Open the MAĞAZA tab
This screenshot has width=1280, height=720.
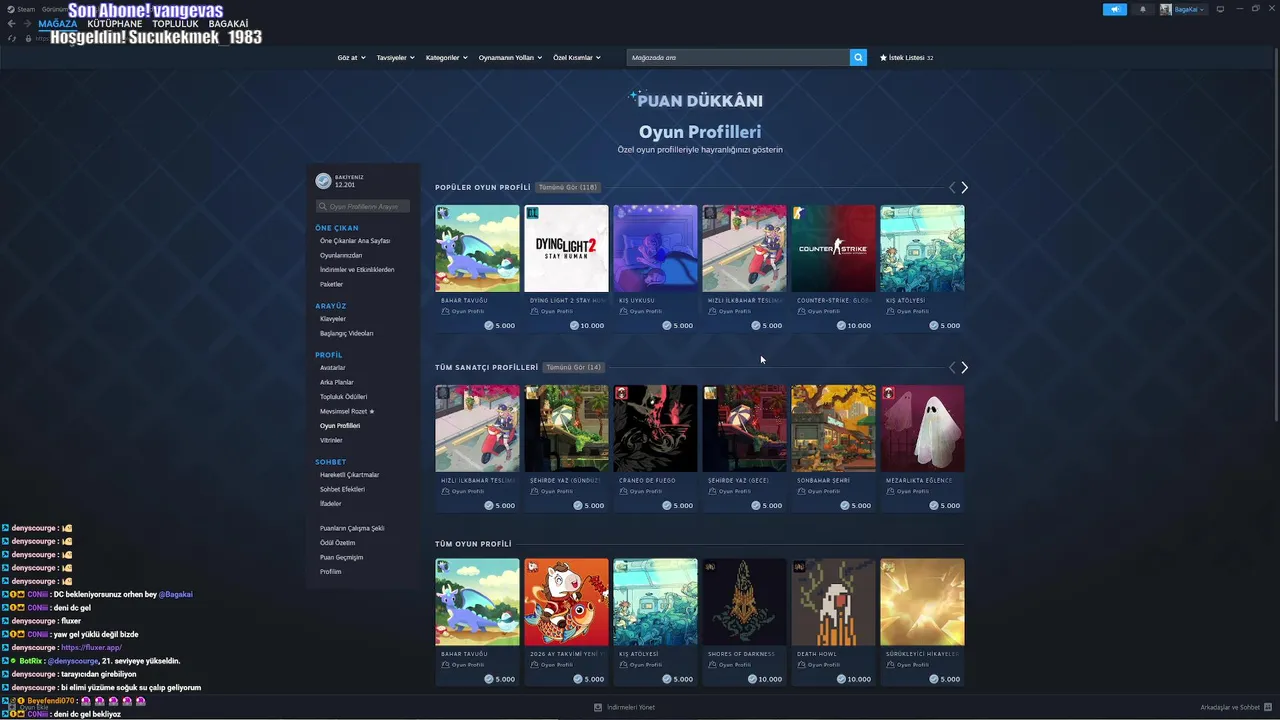coord(57,23)
